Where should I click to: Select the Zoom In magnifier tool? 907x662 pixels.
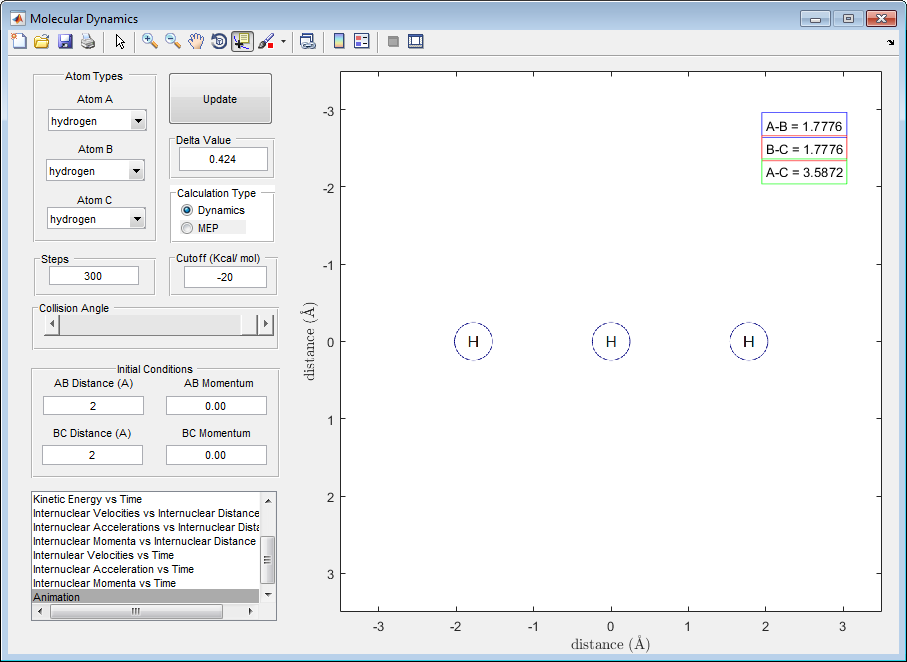(150, 41)
